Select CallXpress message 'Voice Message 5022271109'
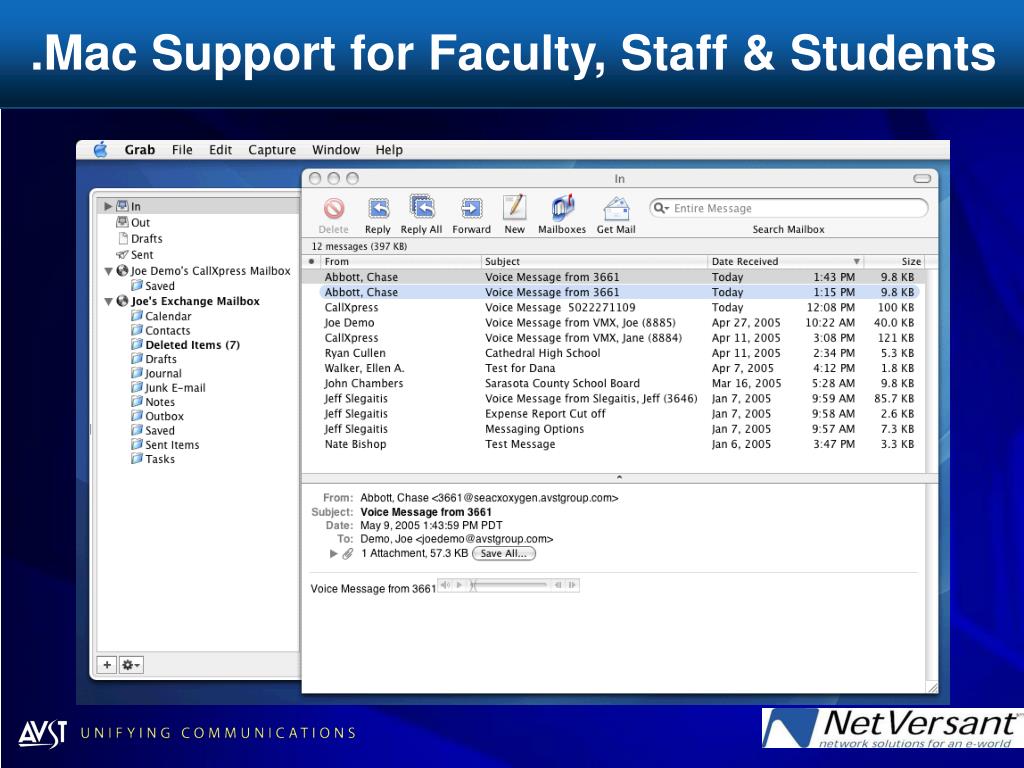This screenshot has height=768, width=1024. (614, 308)
